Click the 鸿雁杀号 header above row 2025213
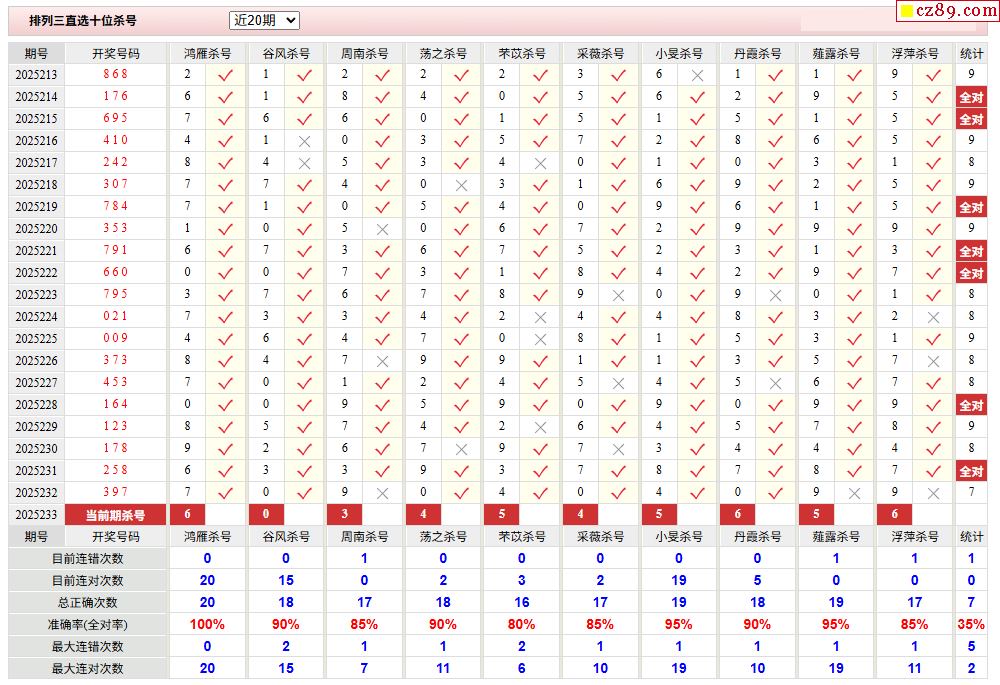Screen dimensions: 1000x685 pyautogui.click(x=207, y=54)
